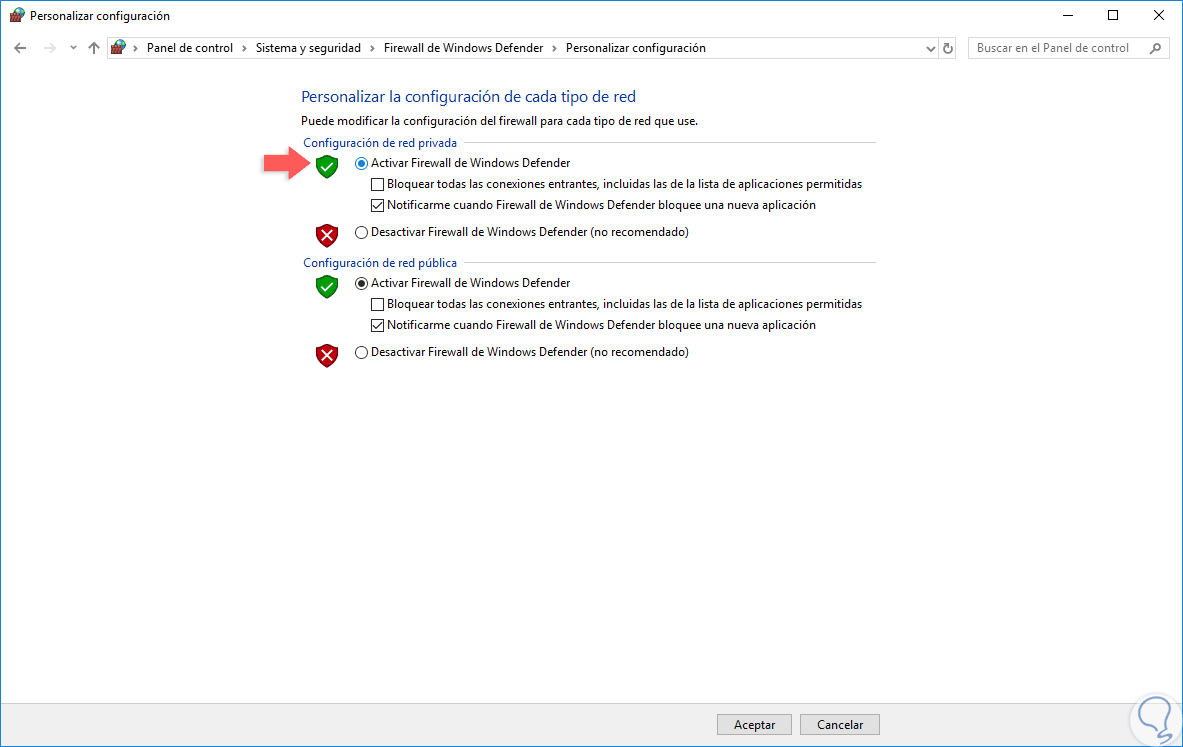
Task: Click green shield icon in public network
Action: click(x=327, y=286)
